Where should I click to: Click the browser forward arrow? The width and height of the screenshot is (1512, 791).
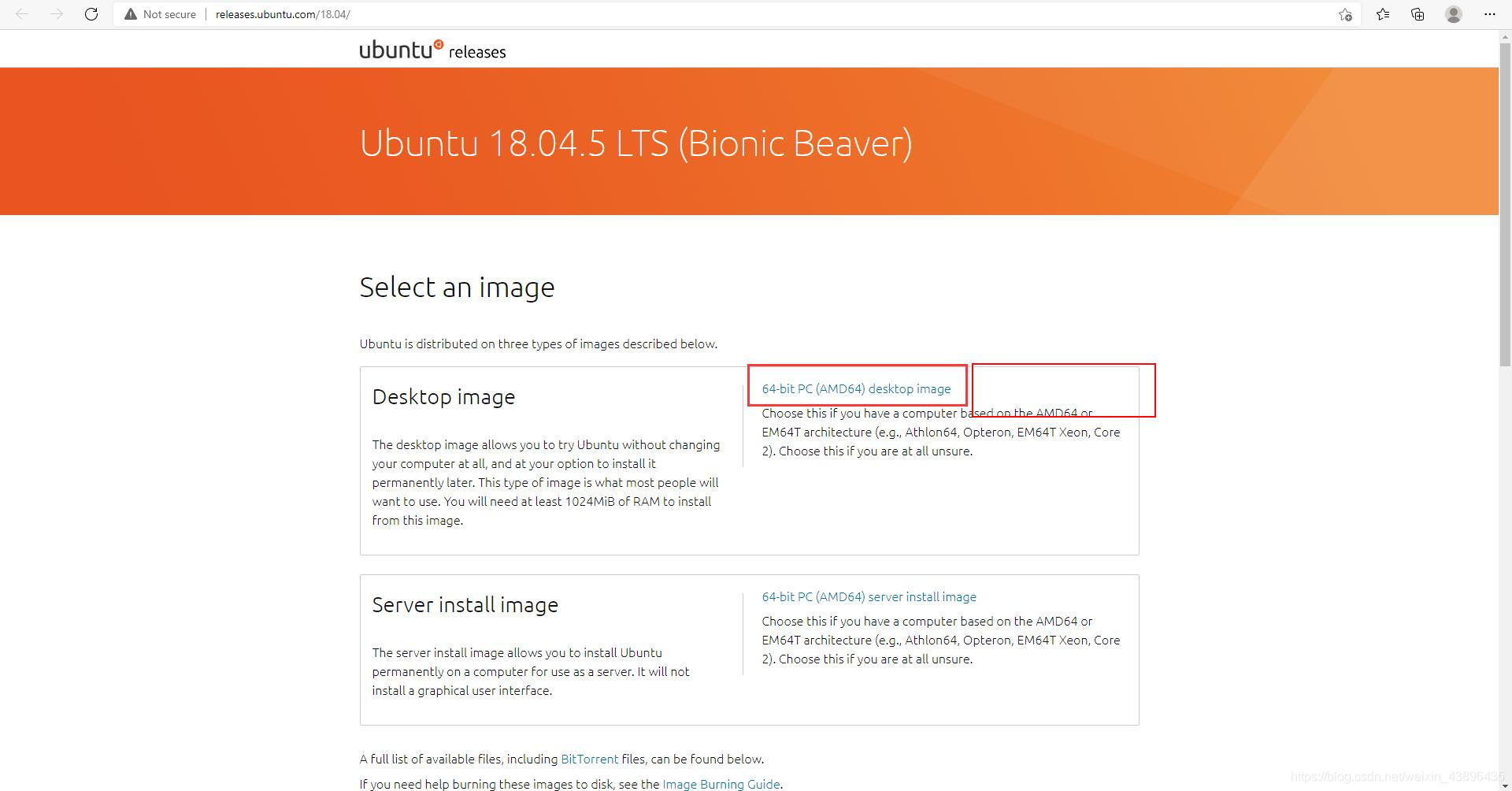point(57,14)
